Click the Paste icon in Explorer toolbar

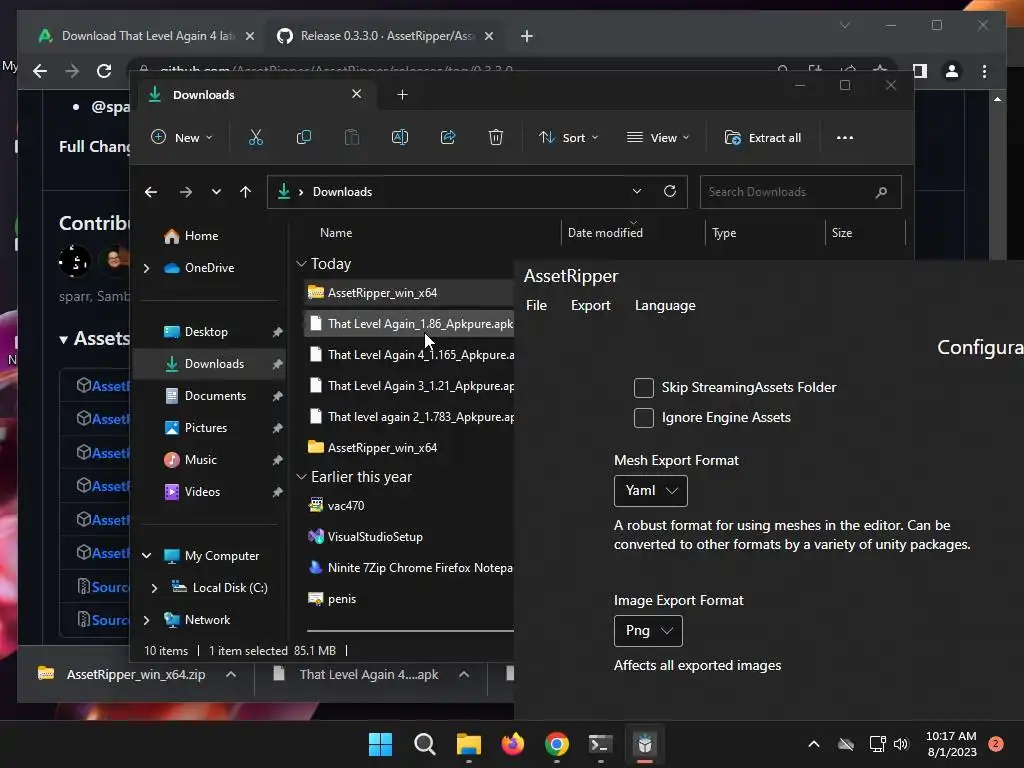click(x=352, y=137)
